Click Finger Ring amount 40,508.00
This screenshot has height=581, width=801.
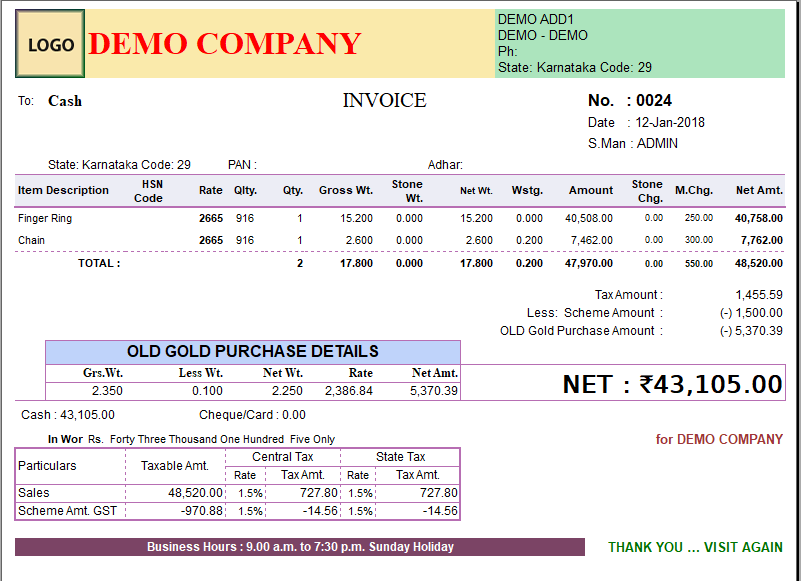[588, 218]
